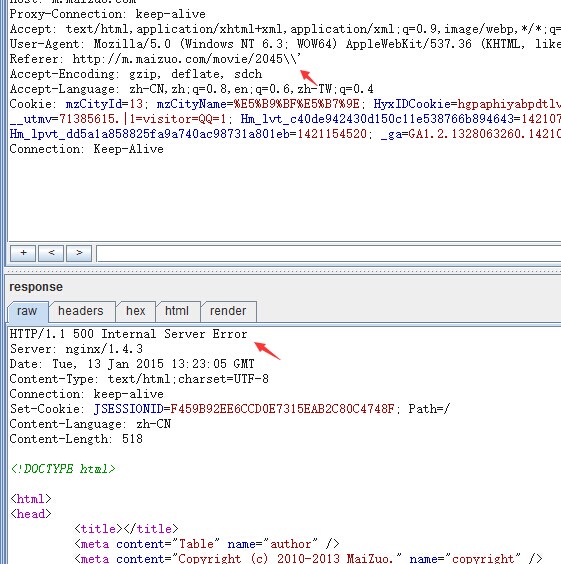Click the previous match '<' button
This screenshot has height=564, width=561.
point(51,253)
